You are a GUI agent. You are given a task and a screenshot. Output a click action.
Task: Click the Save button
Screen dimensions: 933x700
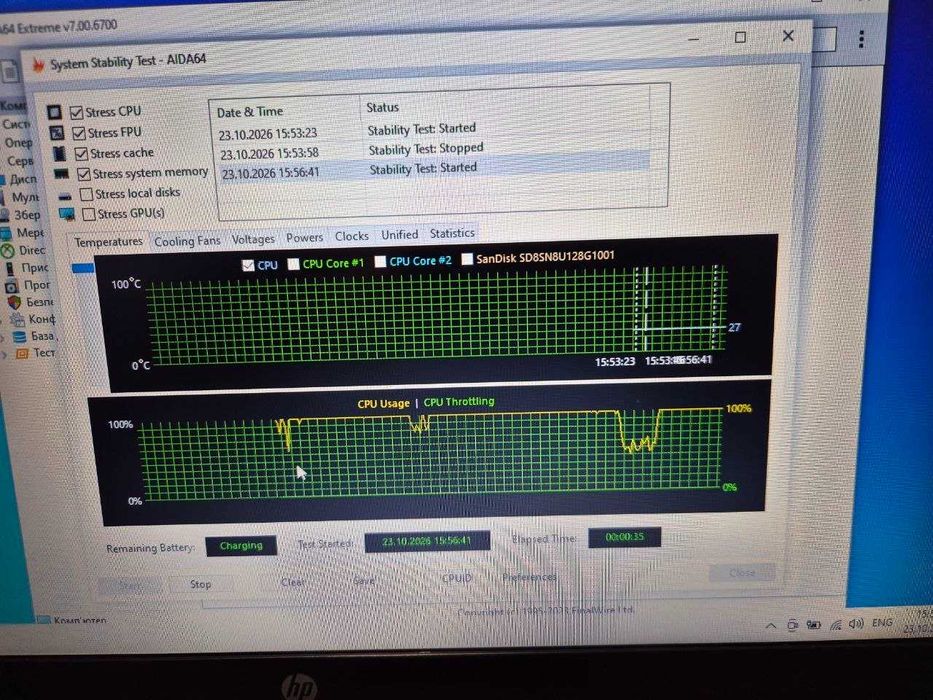coord(364,580)
